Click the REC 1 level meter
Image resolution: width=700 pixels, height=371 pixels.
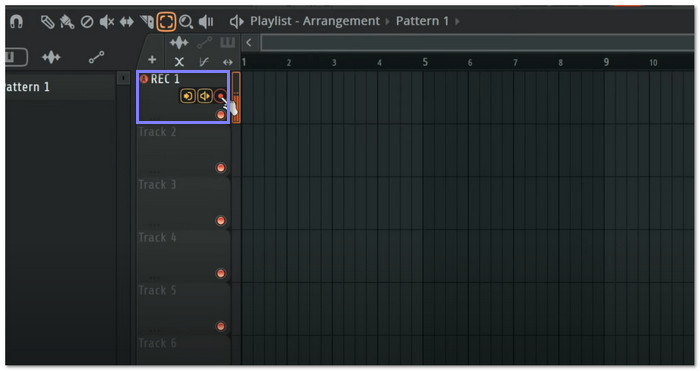(x=236, y=97)
